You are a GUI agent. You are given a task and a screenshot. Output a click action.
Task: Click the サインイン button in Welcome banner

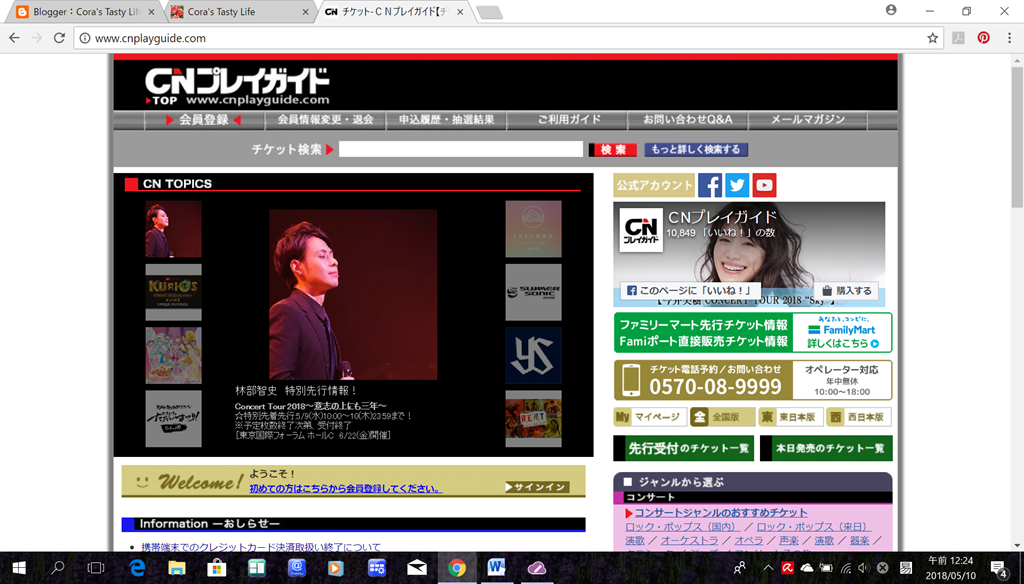[537, 487]
